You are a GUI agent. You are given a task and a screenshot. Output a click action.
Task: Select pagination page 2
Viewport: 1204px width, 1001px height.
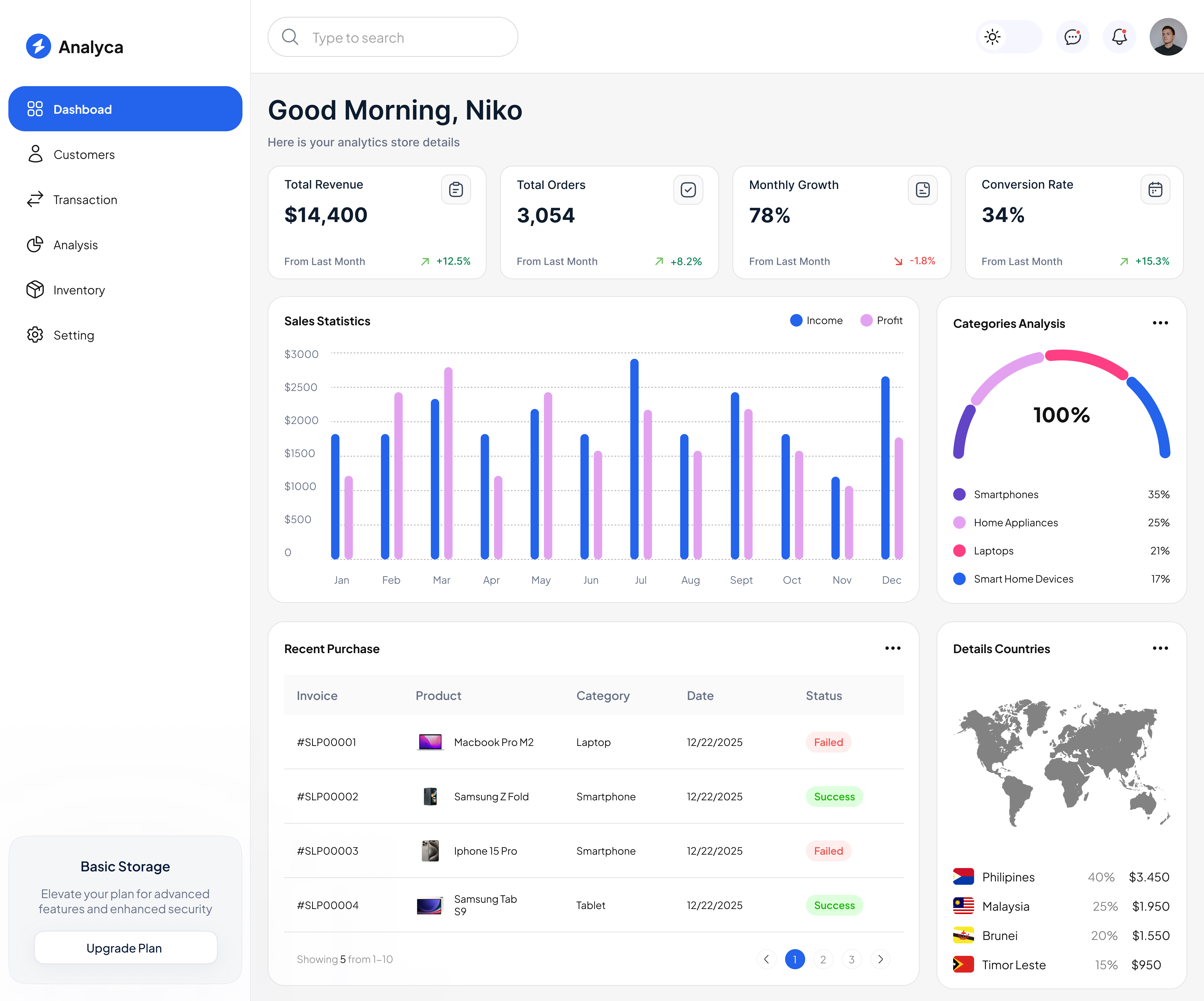point(823,959)
